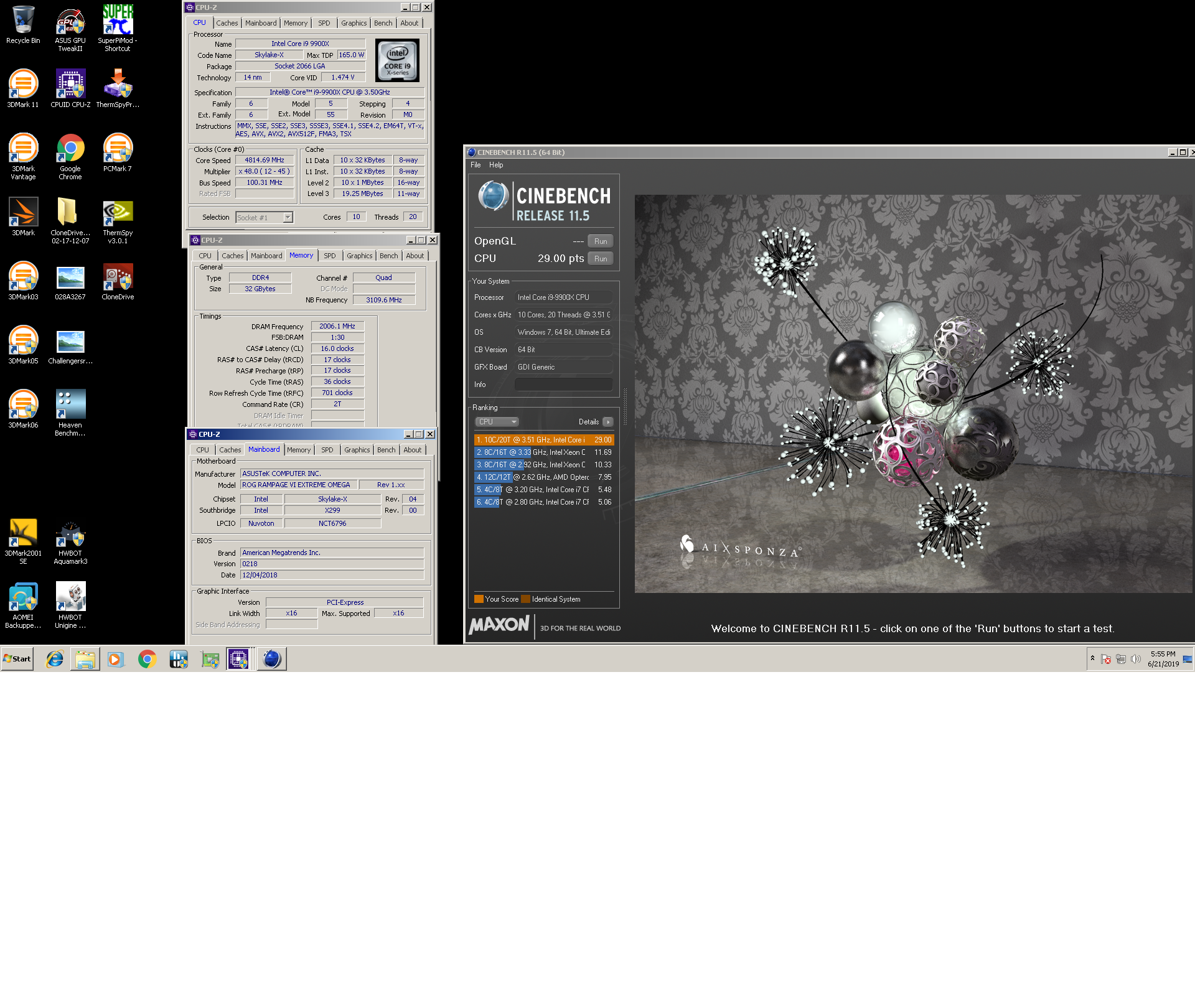The image size is (1195, 1008).
Task: Launch HWBOT Aquamark3 shortcut
Action: (70, 541)
